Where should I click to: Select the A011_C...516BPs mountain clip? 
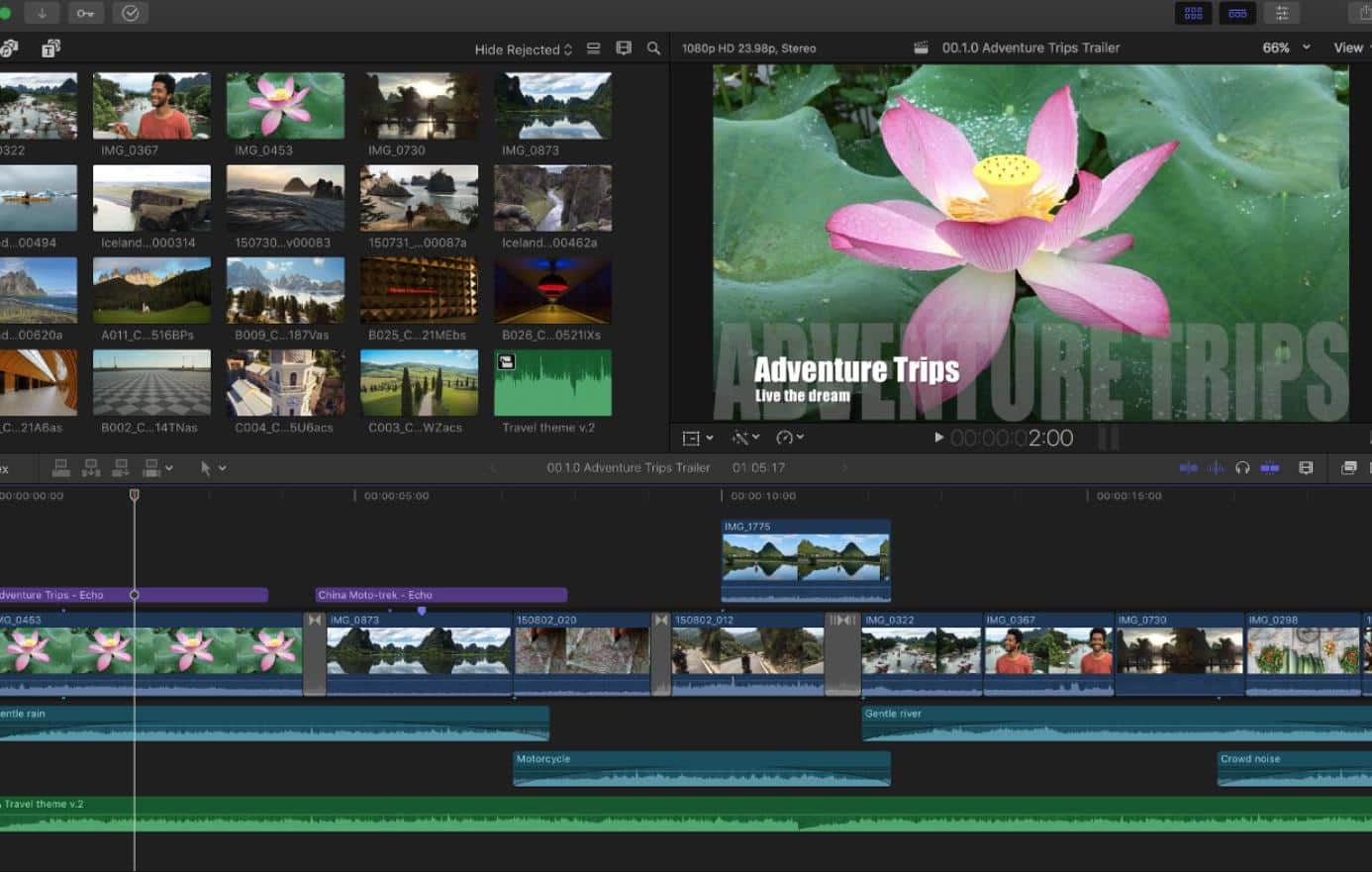(x=151, y=290)
